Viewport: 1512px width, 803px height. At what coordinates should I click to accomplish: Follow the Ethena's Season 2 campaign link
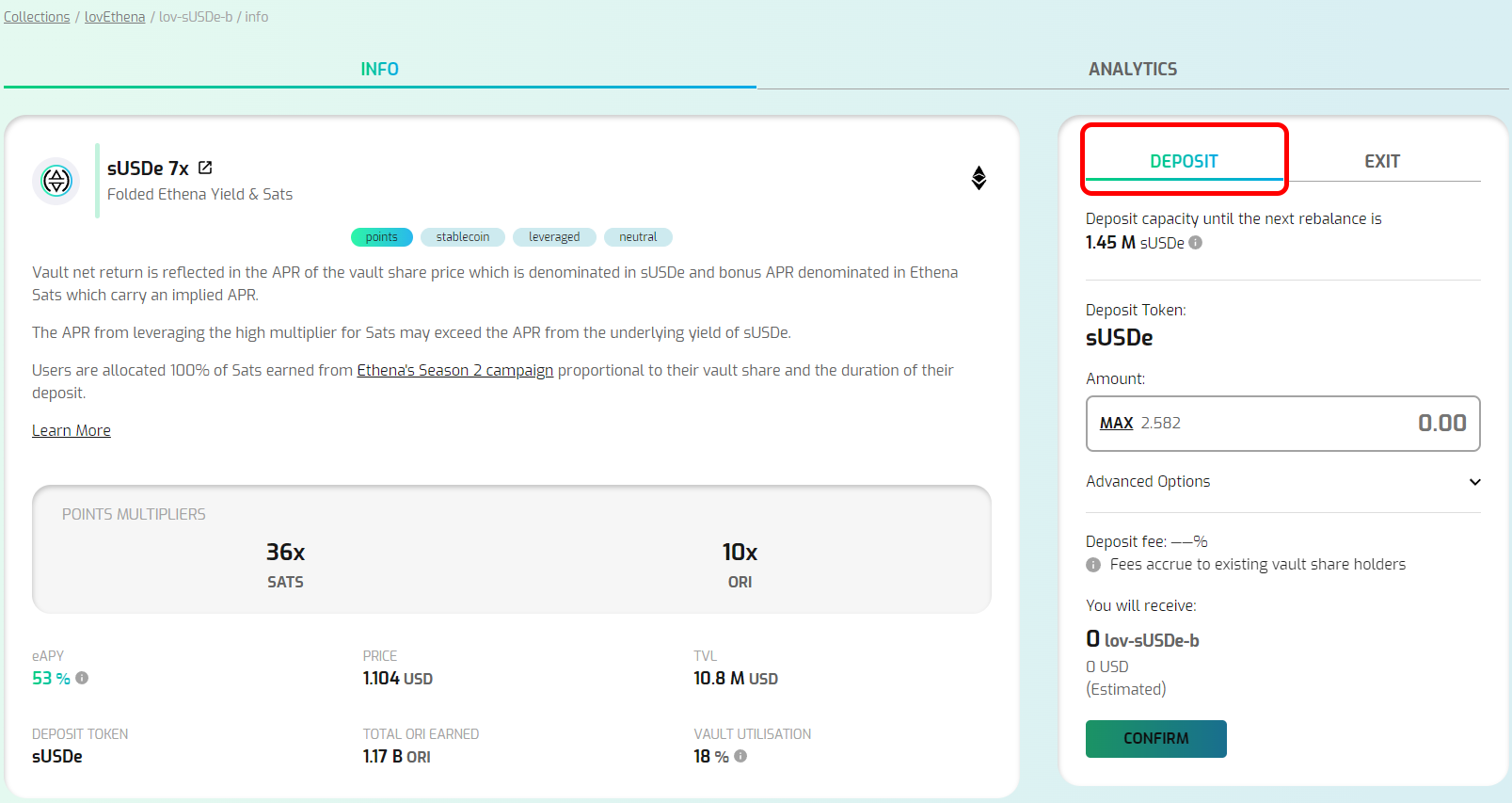(x=454, y=370)
